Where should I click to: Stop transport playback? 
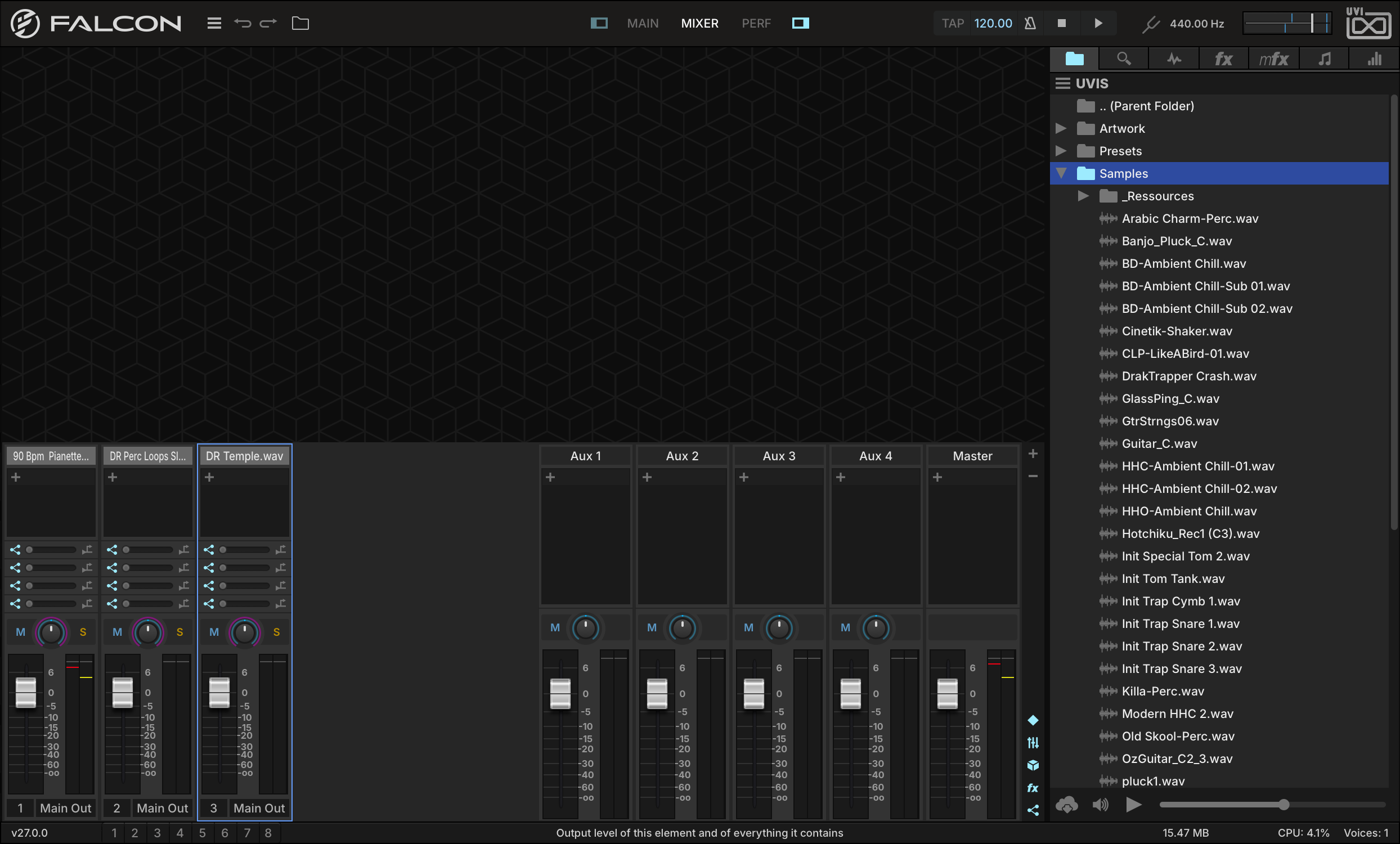pos(1061,23)
